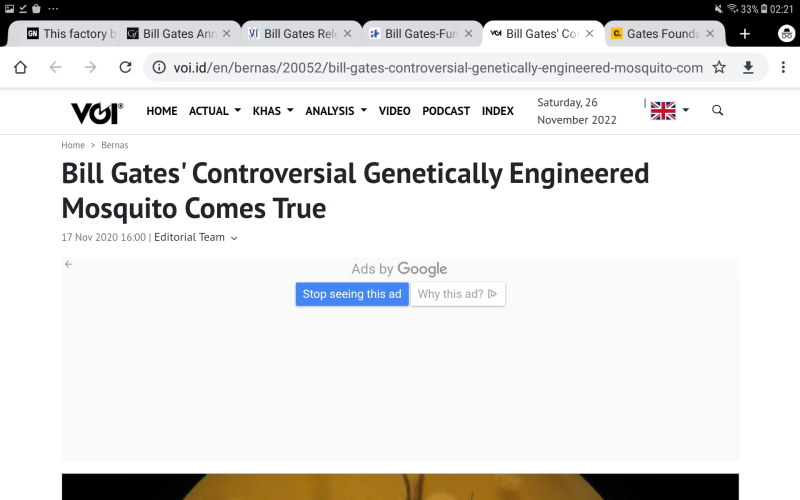Open the PODCAST menu item
This screenshot has width=800, height=500.
pos(446,111)
